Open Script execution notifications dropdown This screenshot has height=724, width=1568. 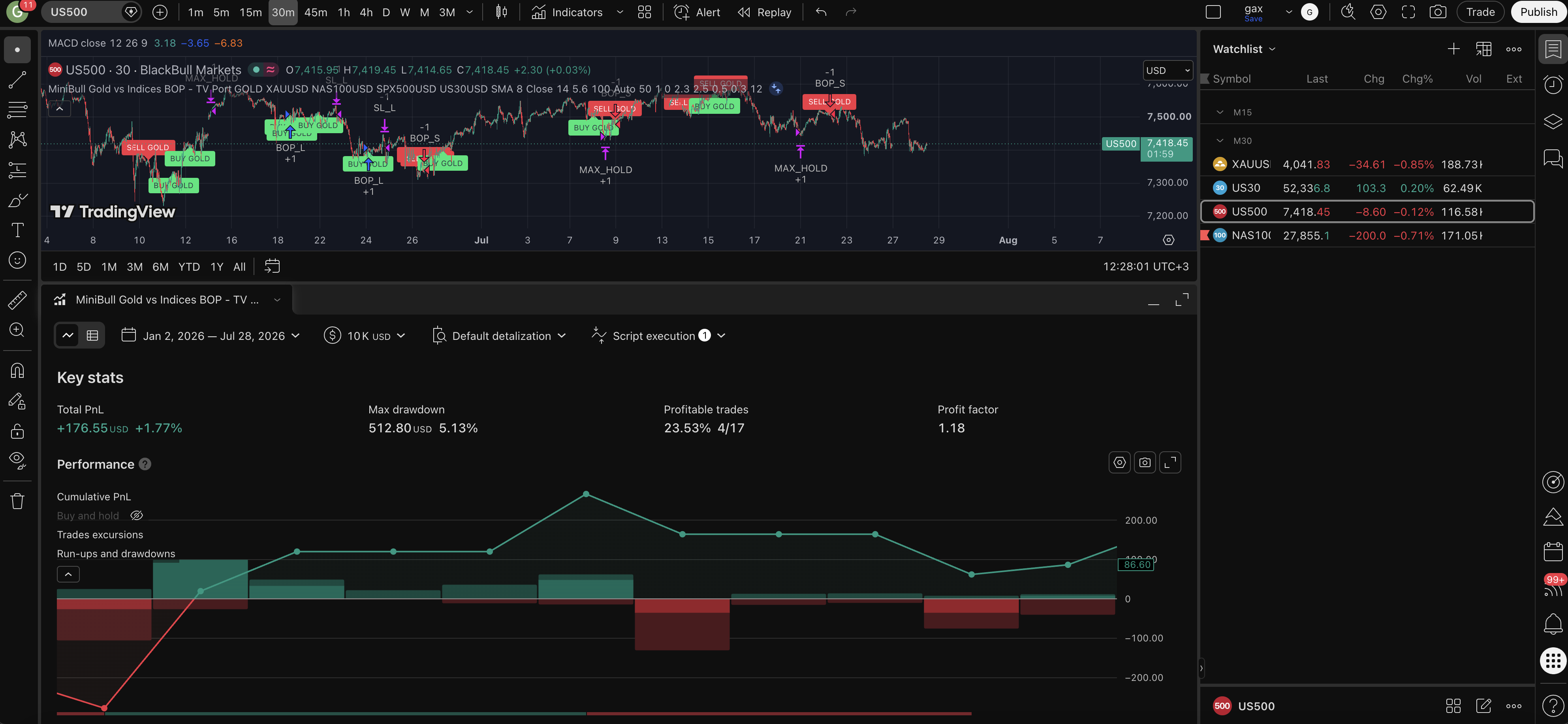tap(659, 336)
